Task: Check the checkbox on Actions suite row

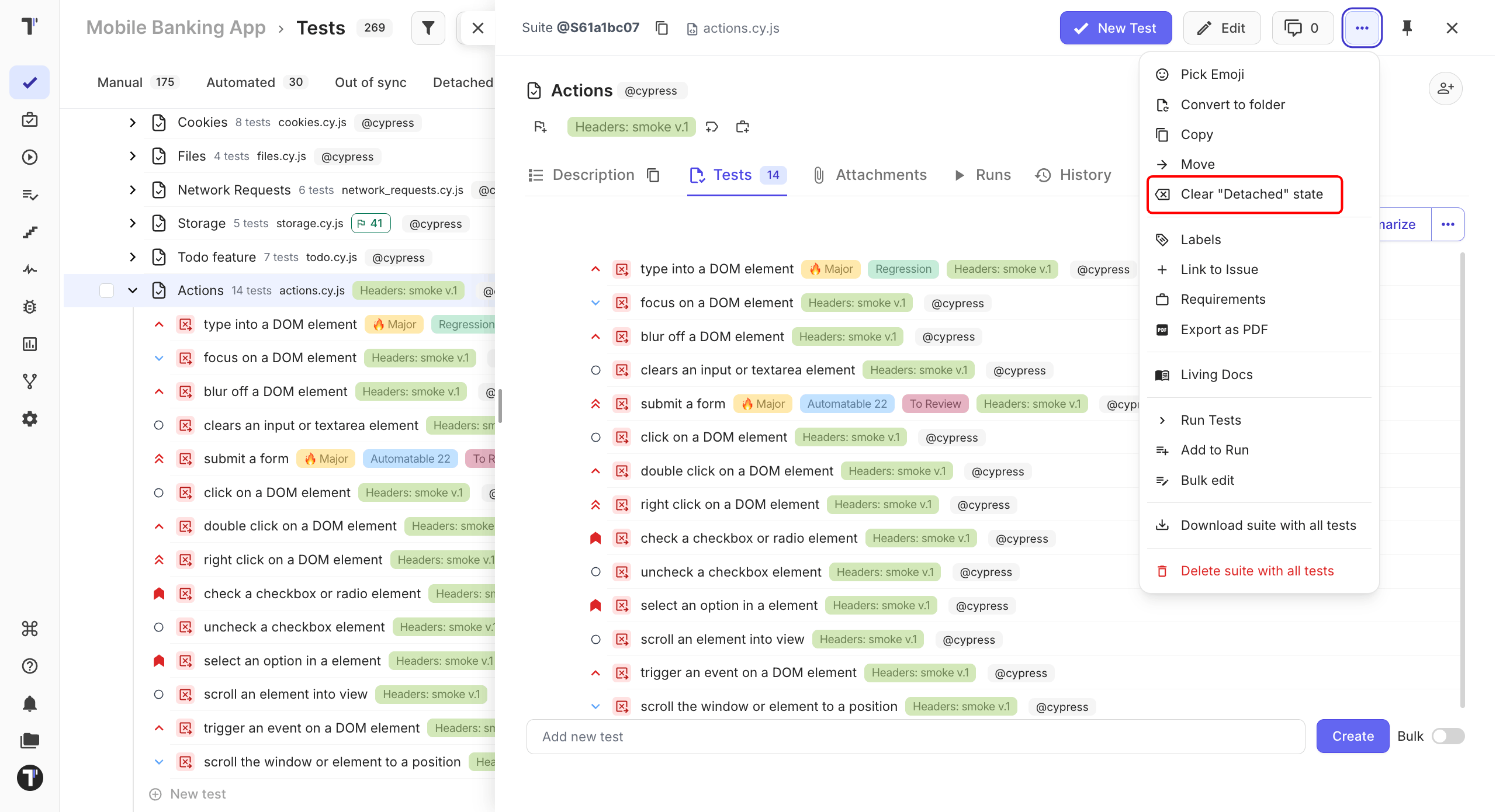Action: (x=106, y=290)
